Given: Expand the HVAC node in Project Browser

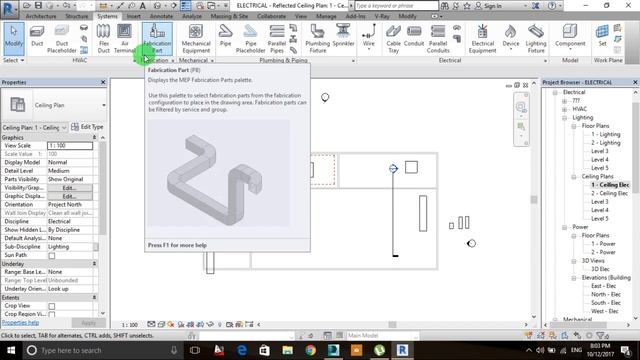Looking at the screenshot, I should (x=564, y=109).
